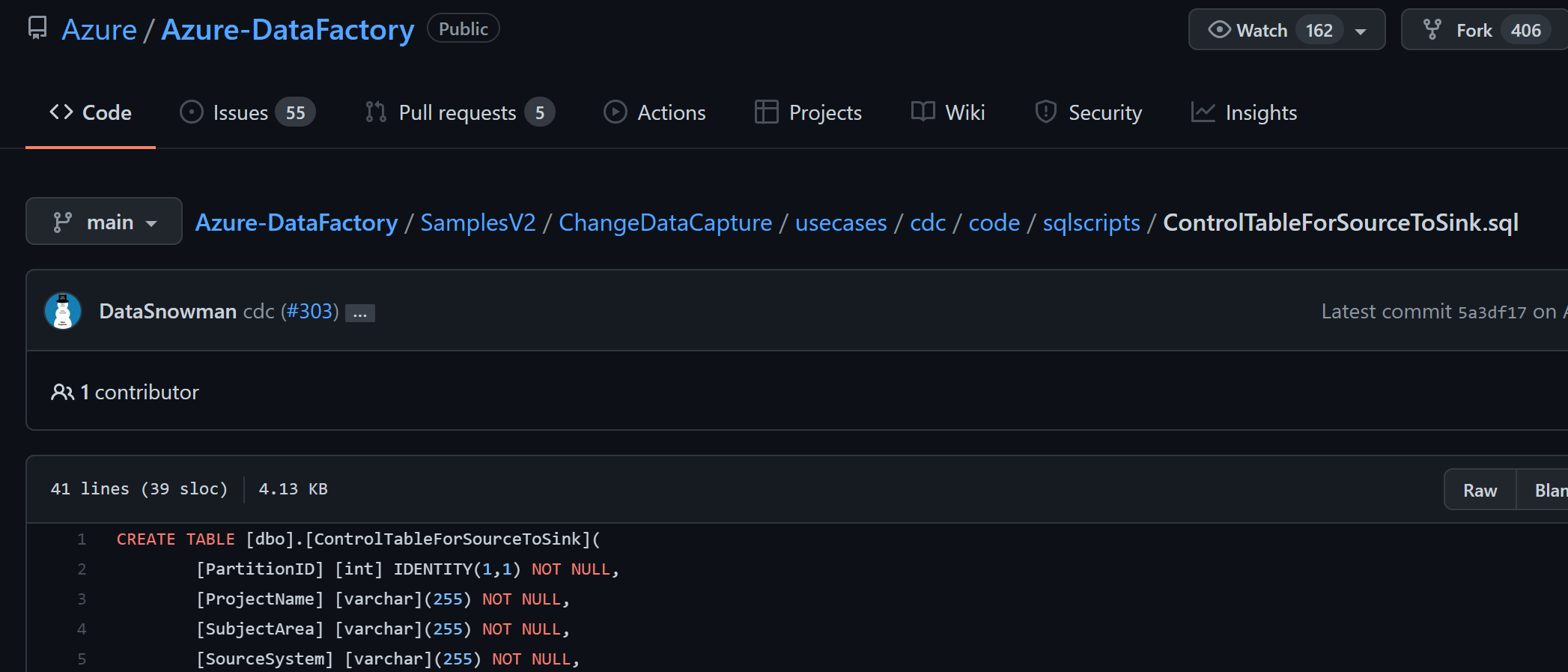Click the Insights graph icon
Image resolution: width=1568 pixels, height=672 pixels.
click(1203, 112)
